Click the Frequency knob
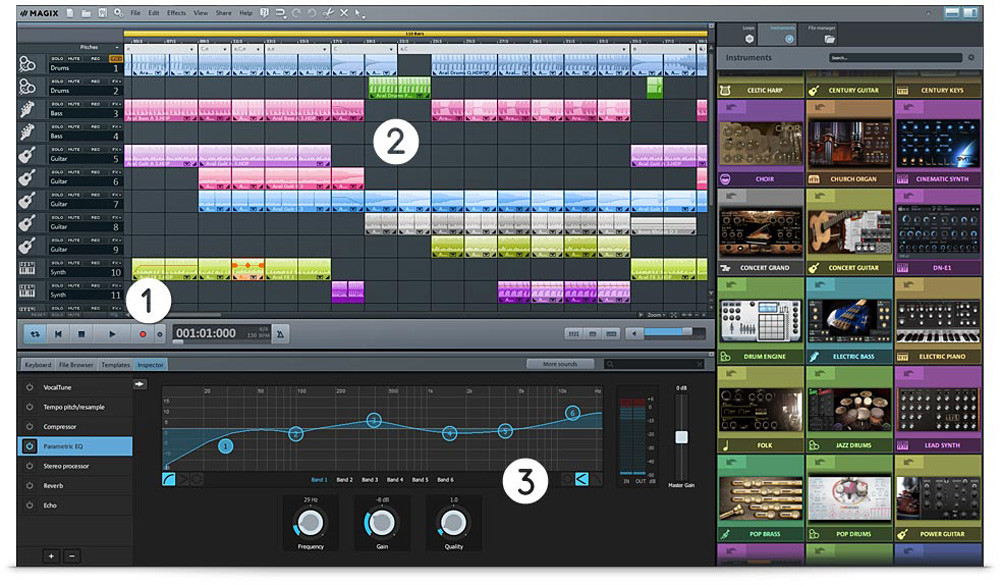This screenshot has height=586, width=1000. point(310,523)
